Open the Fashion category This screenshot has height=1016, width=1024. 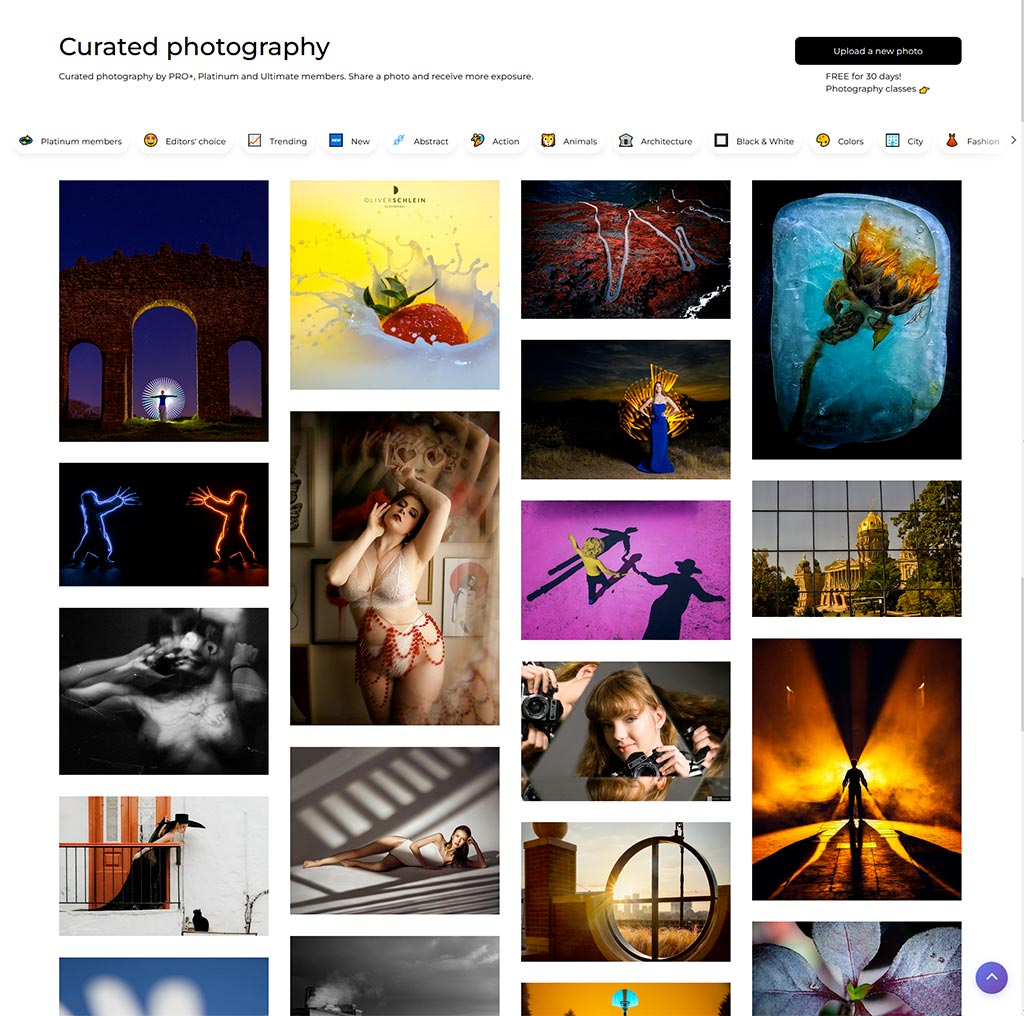pyautogui.click(x=972, y=141)
